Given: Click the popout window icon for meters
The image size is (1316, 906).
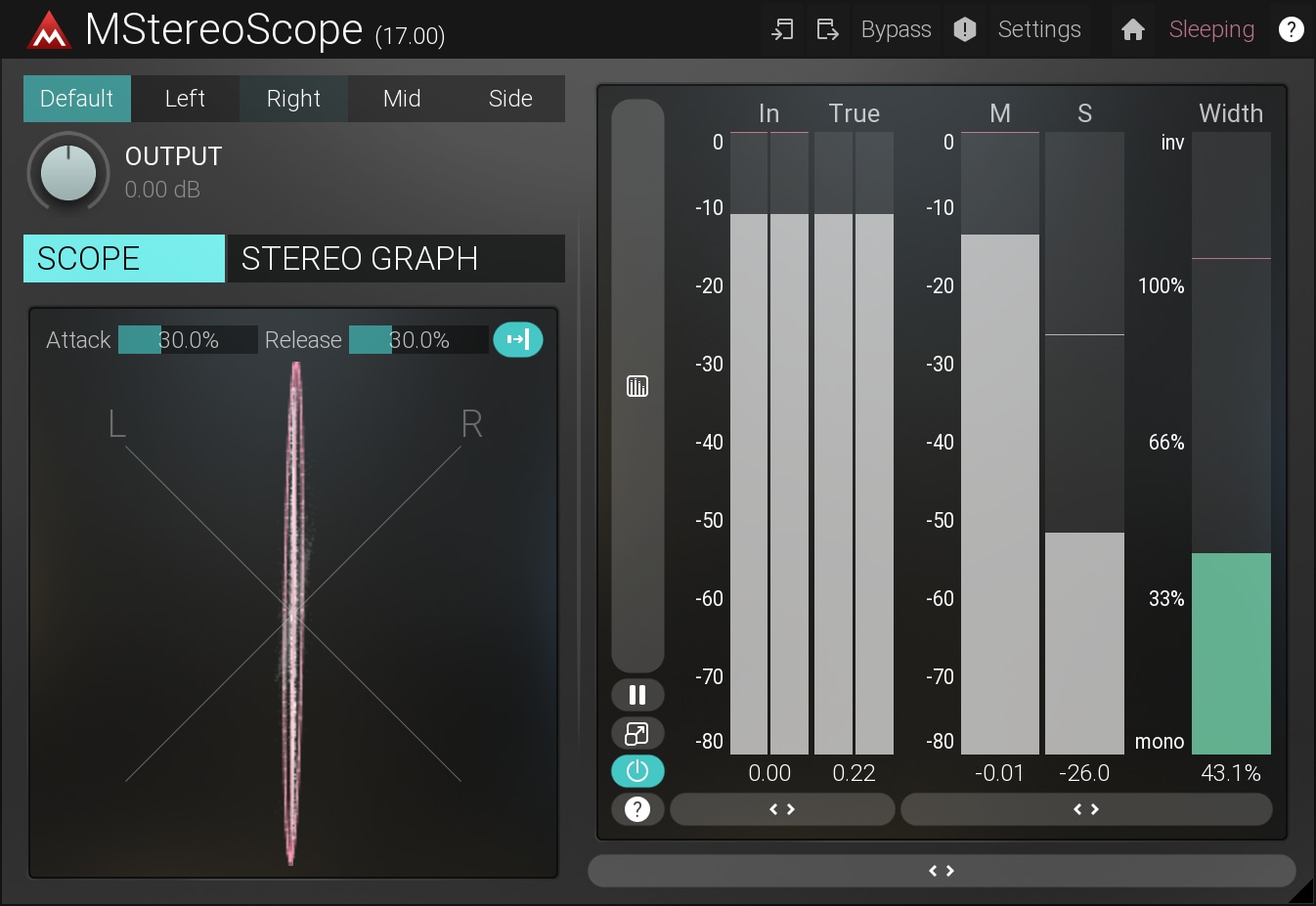Looking at the screenshot, I should 637,733.
